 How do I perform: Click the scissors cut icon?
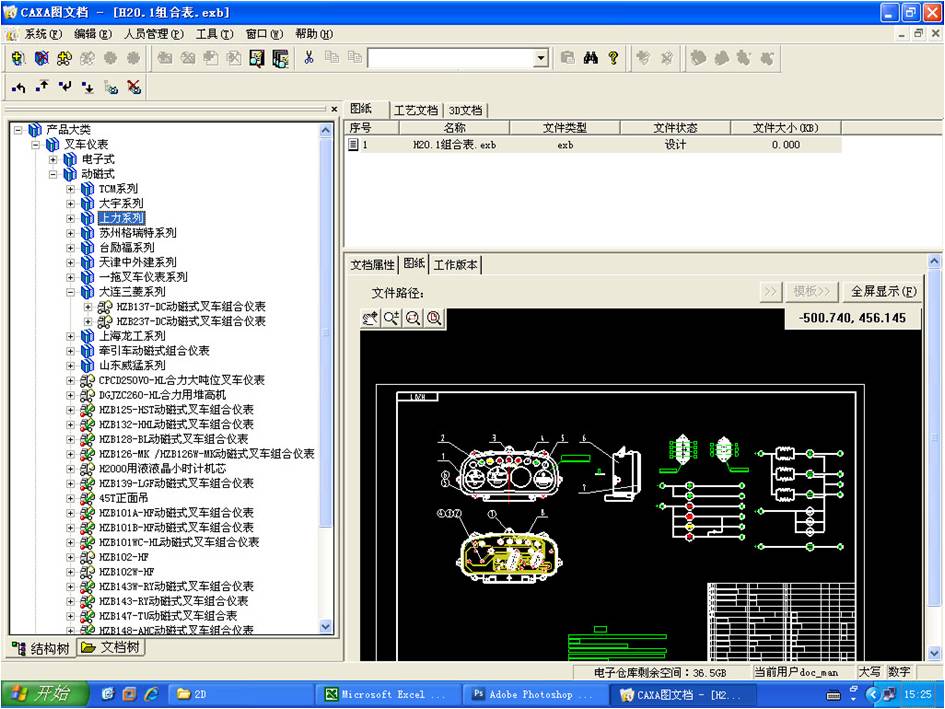(x=309, y=58)
